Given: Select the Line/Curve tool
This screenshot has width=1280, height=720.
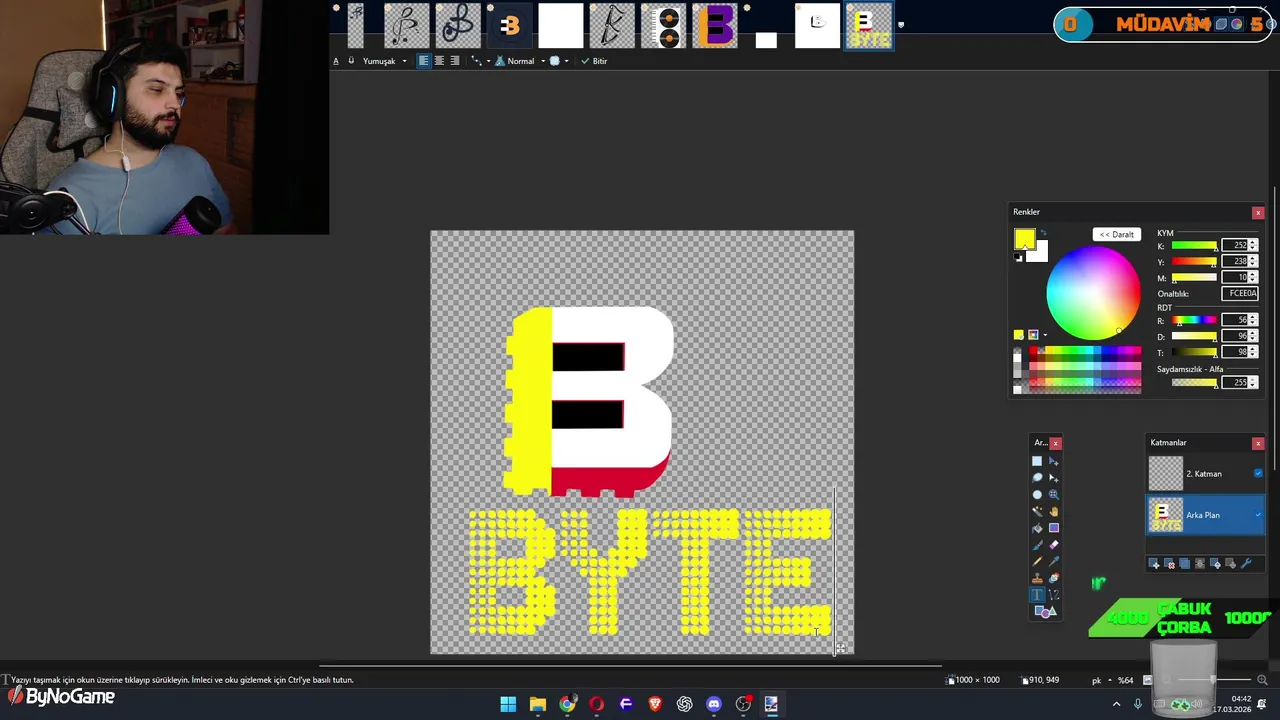Looking at the screenshot, I should tap(1053, 594).
